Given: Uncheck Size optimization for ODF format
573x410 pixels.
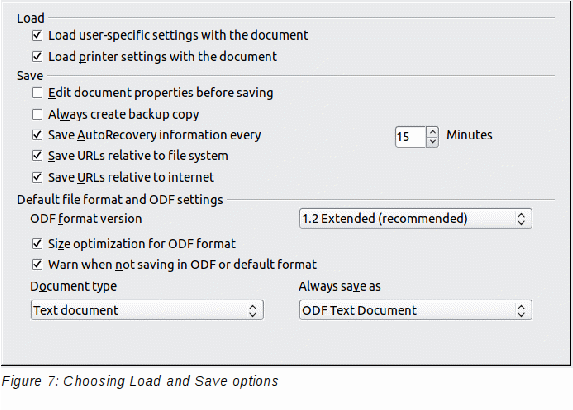Looking at the screenshot, I should tap(37, 243).
